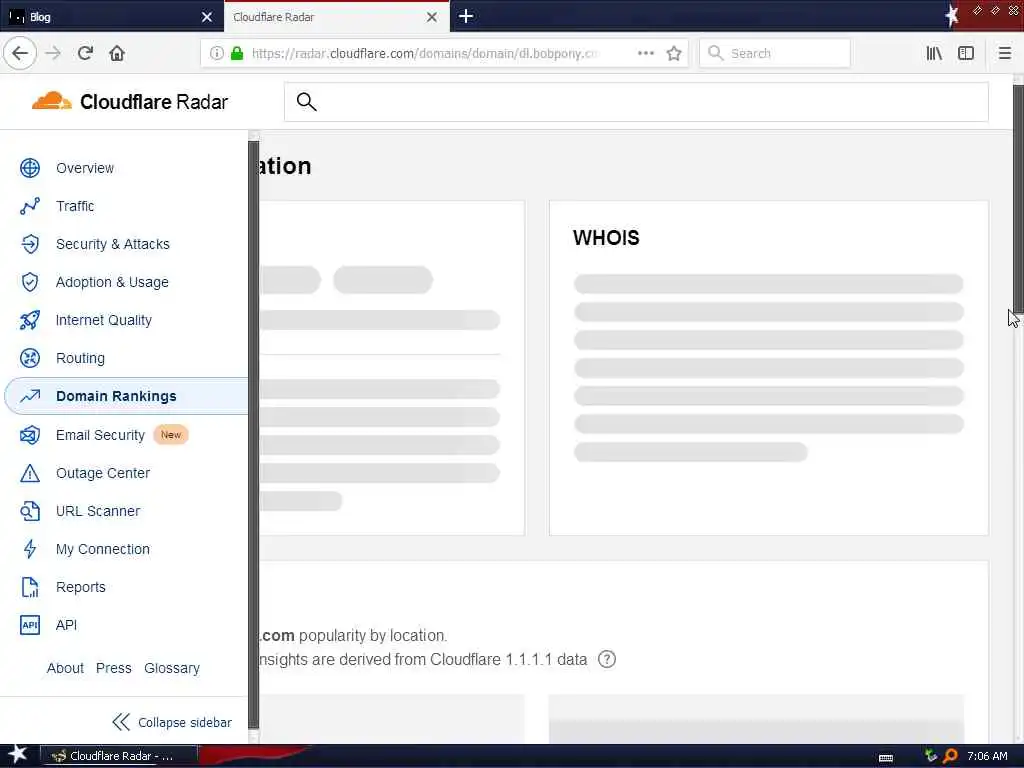Open the page actions three-dots menu

[x=646, y=53]
